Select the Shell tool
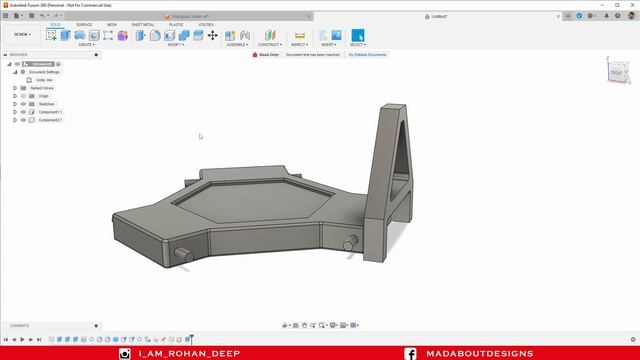640x360 pixels. (x=169, y=36)
